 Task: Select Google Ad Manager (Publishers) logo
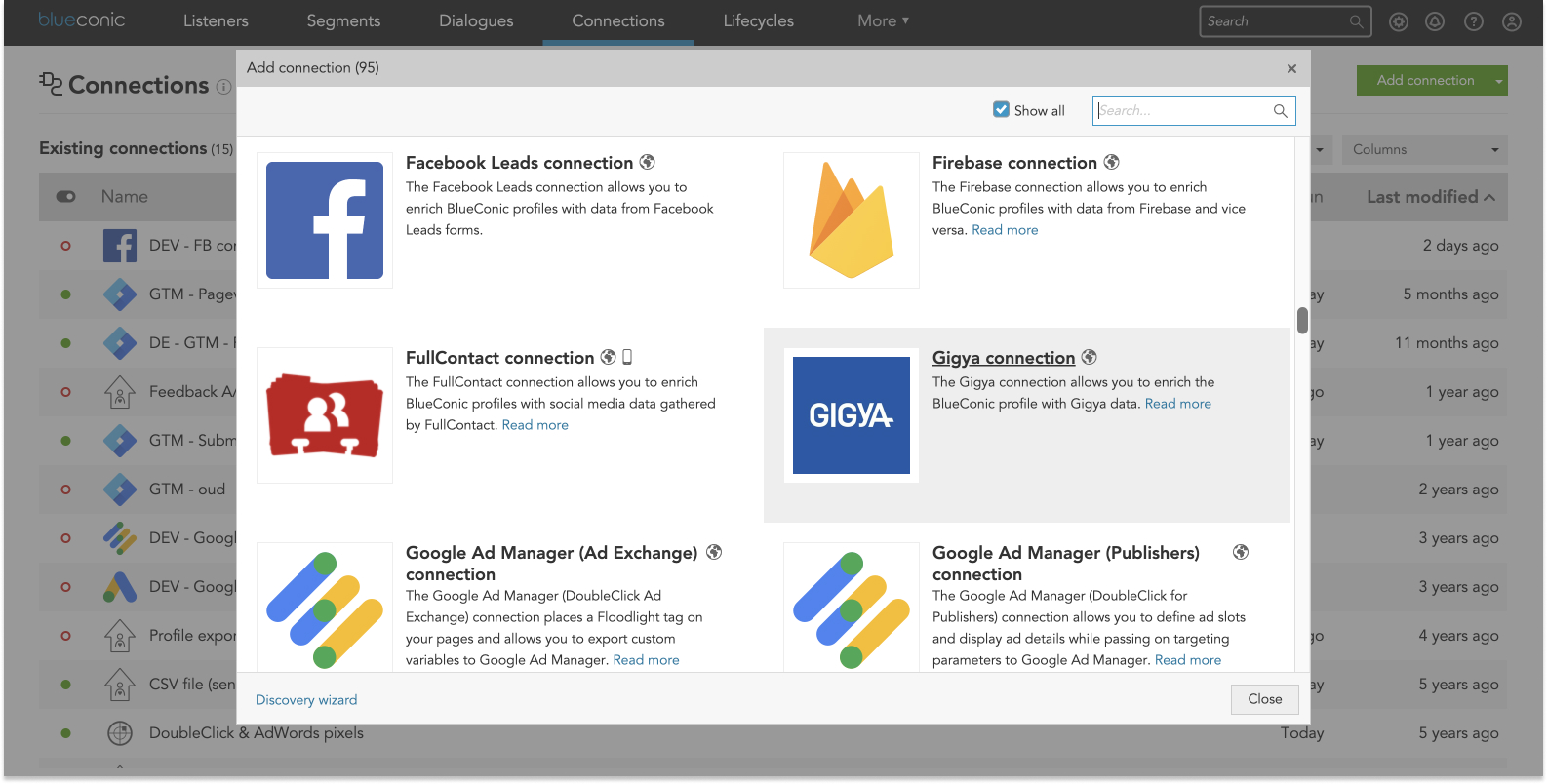click(x=852, y=608)
